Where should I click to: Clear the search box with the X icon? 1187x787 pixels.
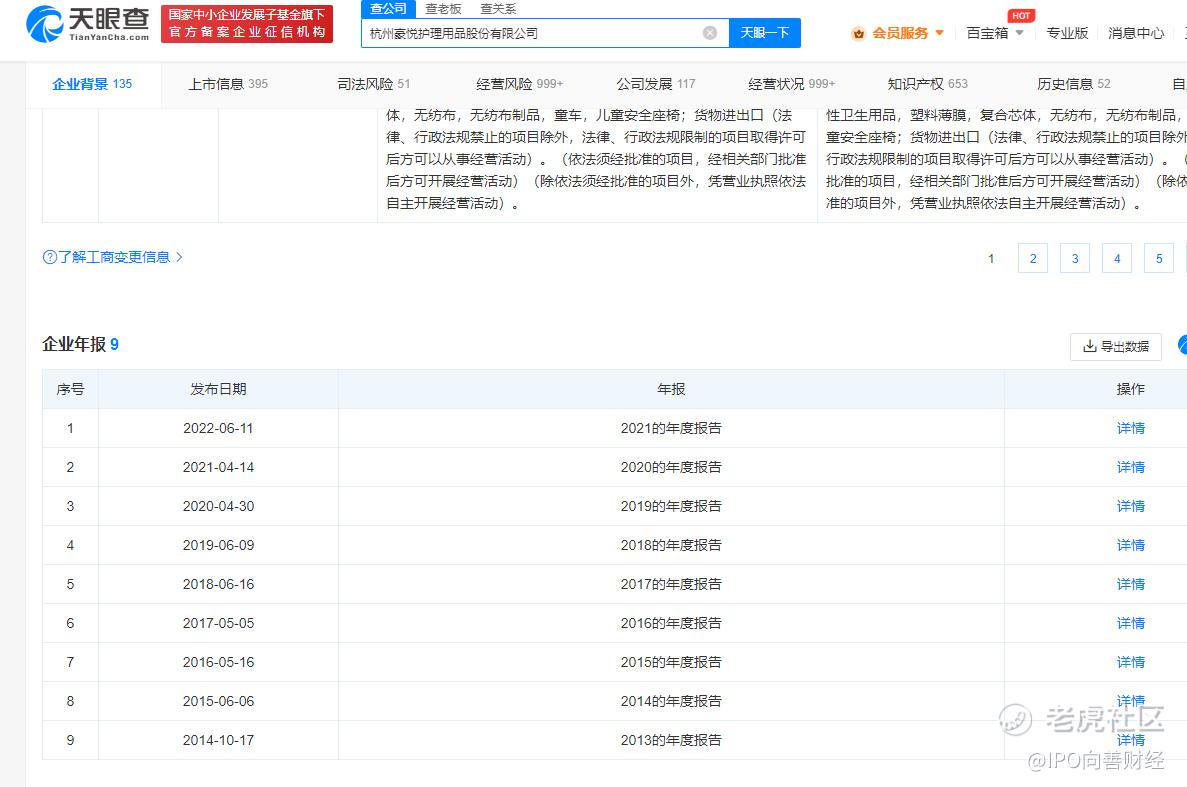(710, 33)
